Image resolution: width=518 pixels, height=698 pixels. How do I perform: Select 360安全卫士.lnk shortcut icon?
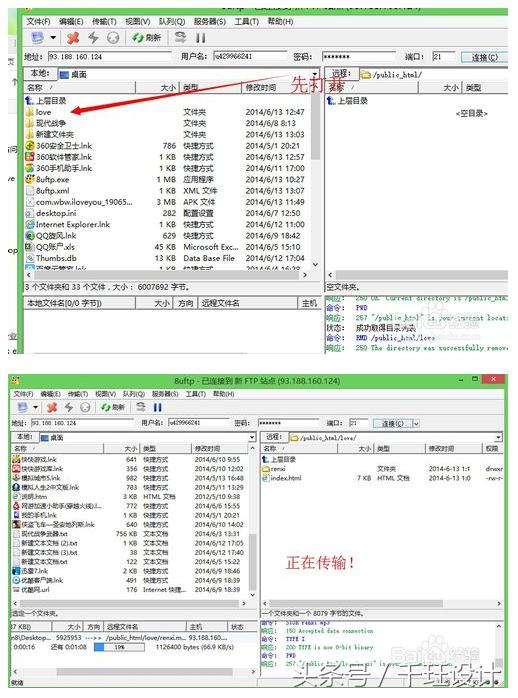tap(29, 146)
